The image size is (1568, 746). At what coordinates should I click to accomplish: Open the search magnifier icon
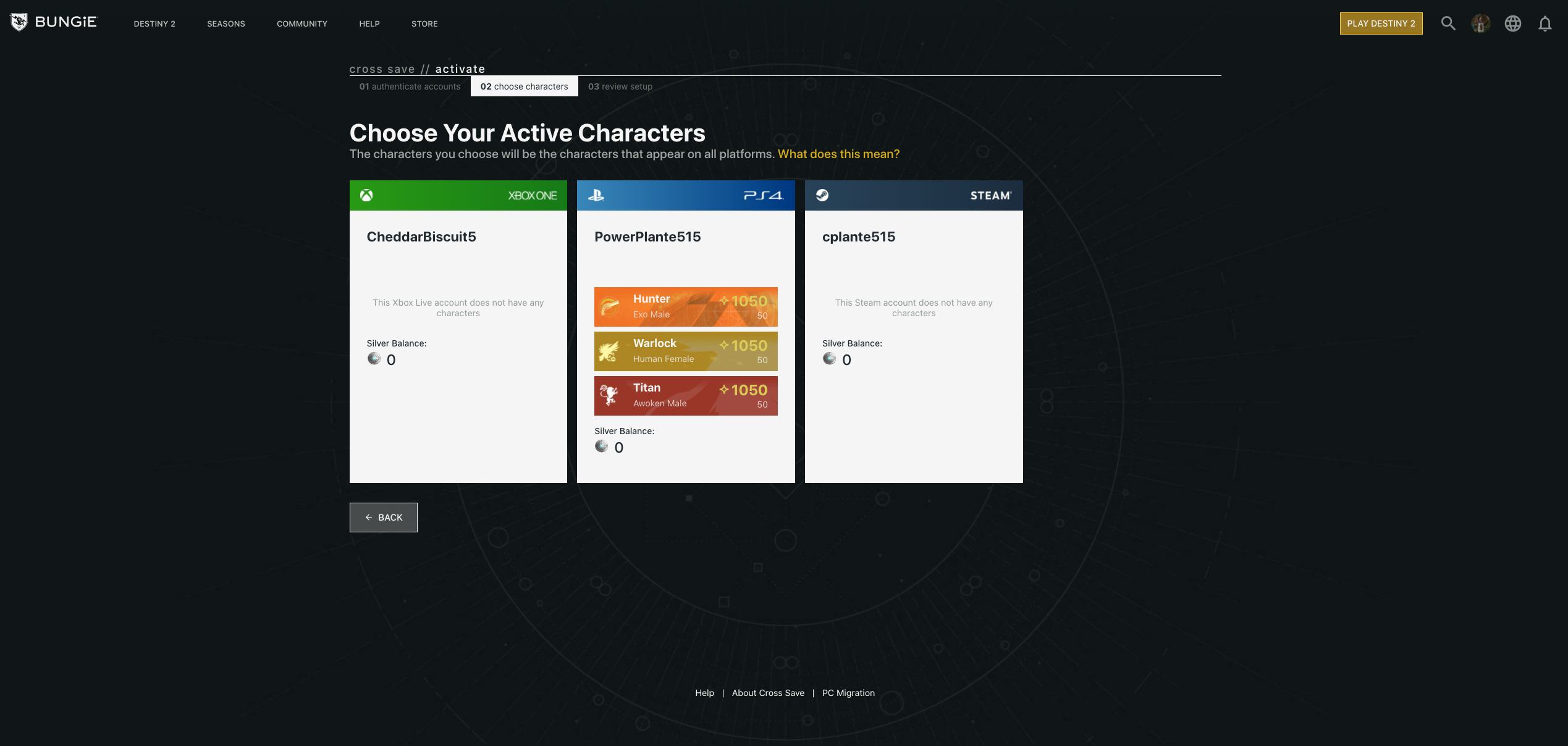point(1448,23)
